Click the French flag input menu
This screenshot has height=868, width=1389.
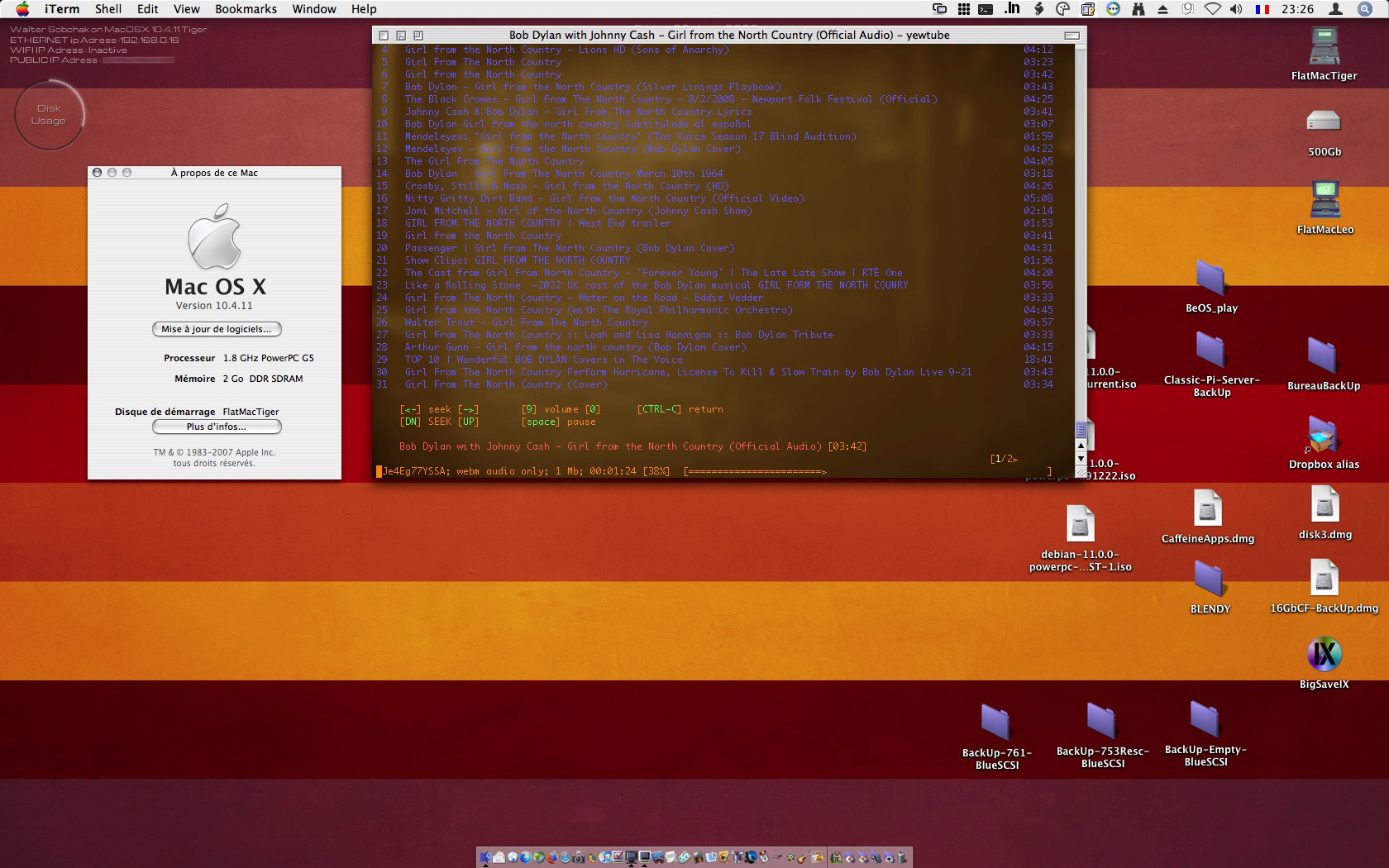[x=1263, y=9]
